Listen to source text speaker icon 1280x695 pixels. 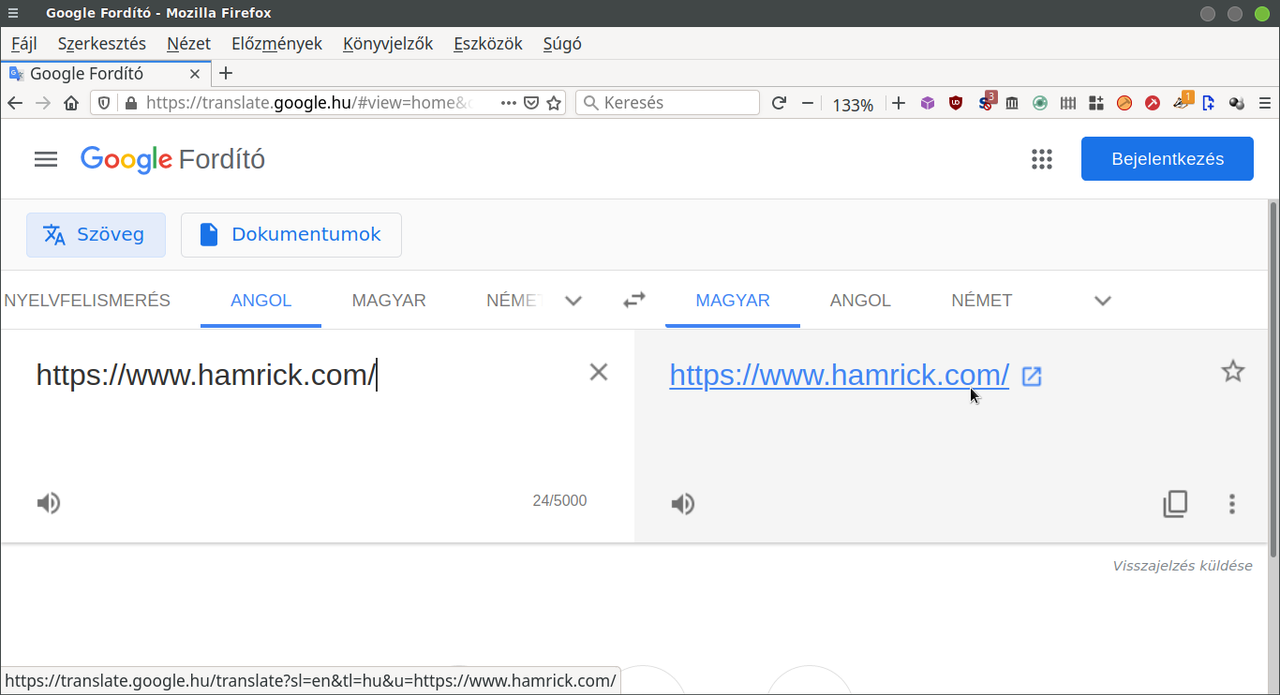(x=48, y=502)
